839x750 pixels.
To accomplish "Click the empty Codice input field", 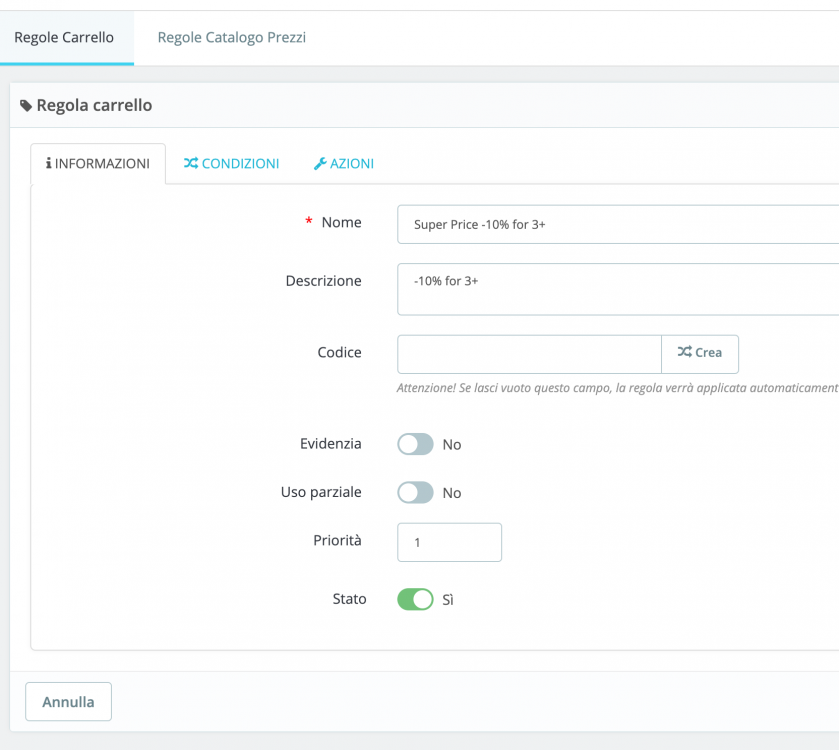I will point(529,354).
